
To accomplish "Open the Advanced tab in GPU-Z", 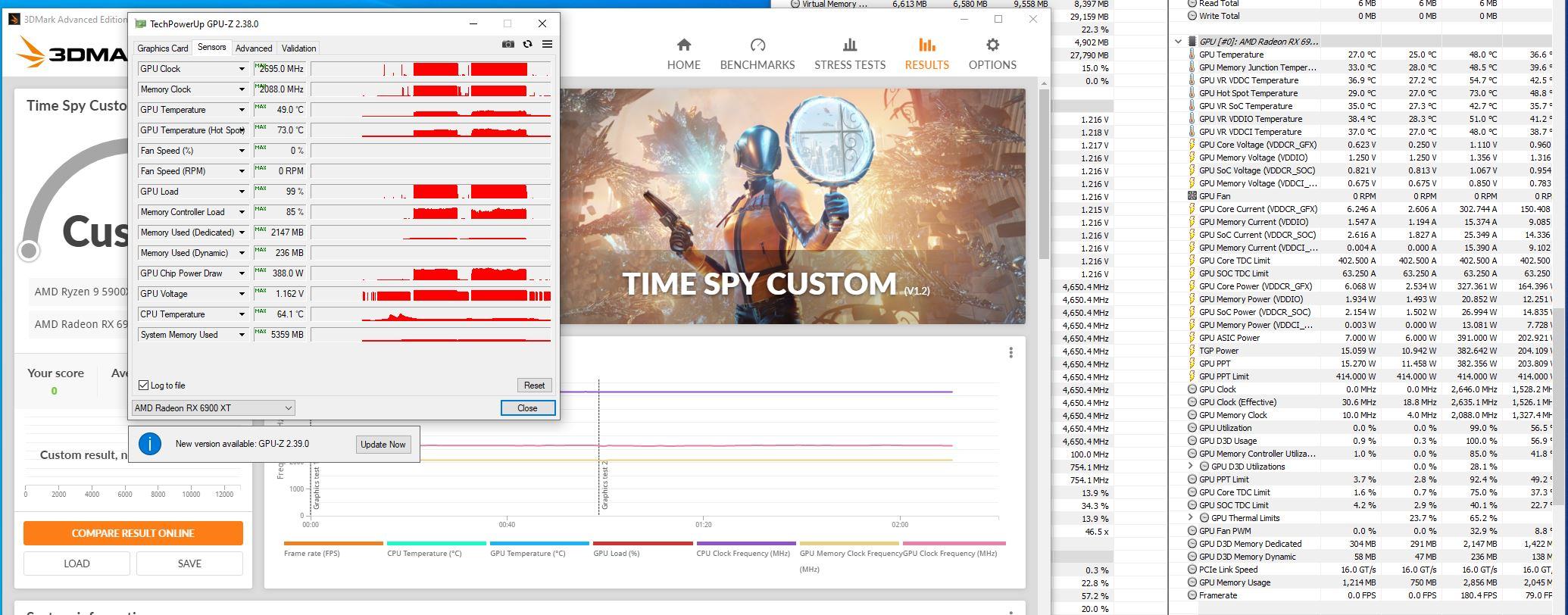I will [x=254, y=48].
